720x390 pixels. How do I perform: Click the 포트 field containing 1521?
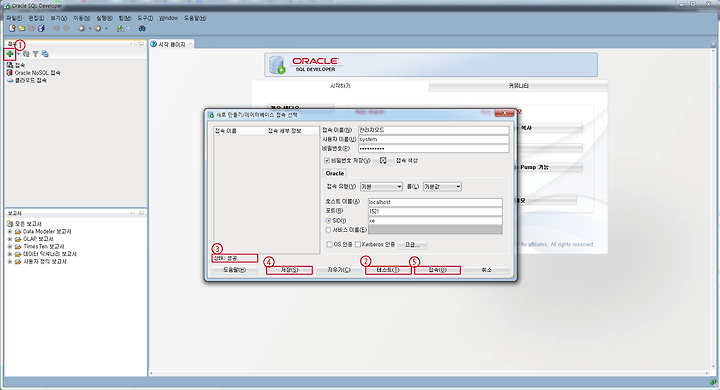(x=435, y=211)
